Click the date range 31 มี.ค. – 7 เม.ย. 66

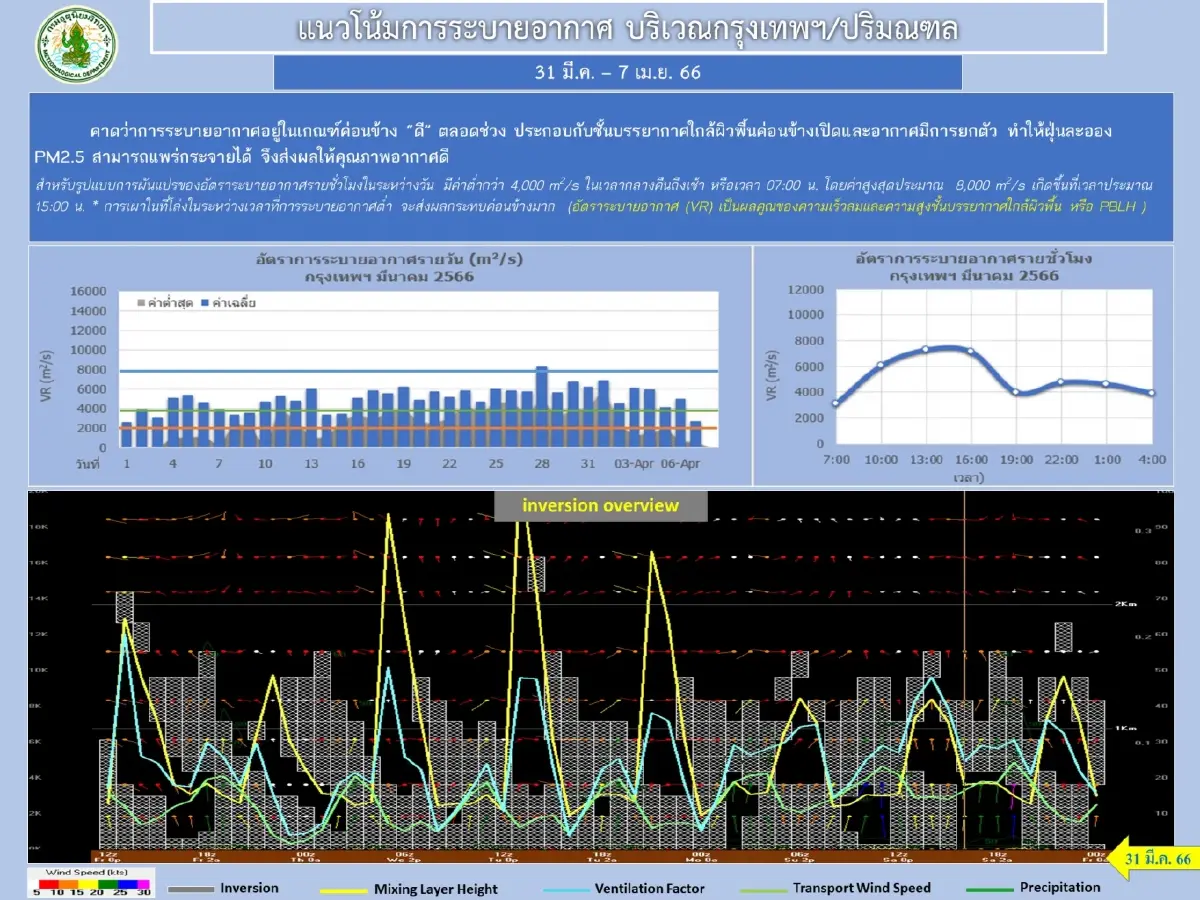(x=618, y=73)
